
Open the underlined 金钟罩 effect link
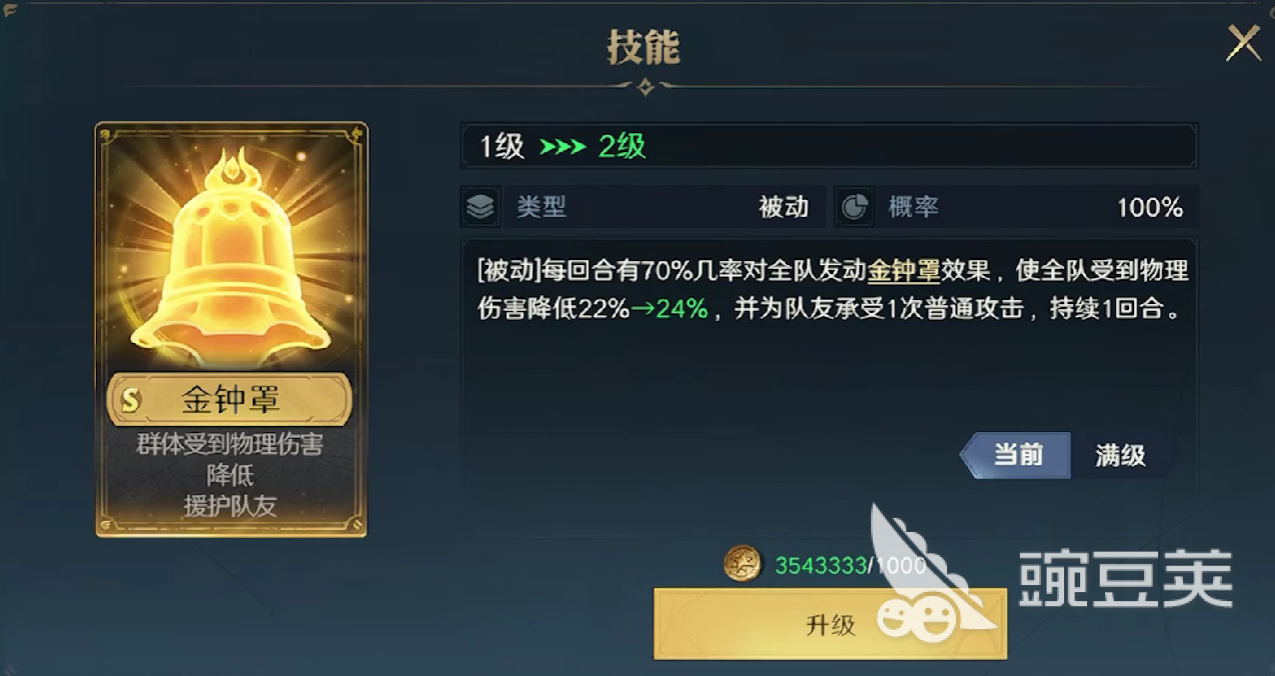pyautogui.click(x=903, y=272)
